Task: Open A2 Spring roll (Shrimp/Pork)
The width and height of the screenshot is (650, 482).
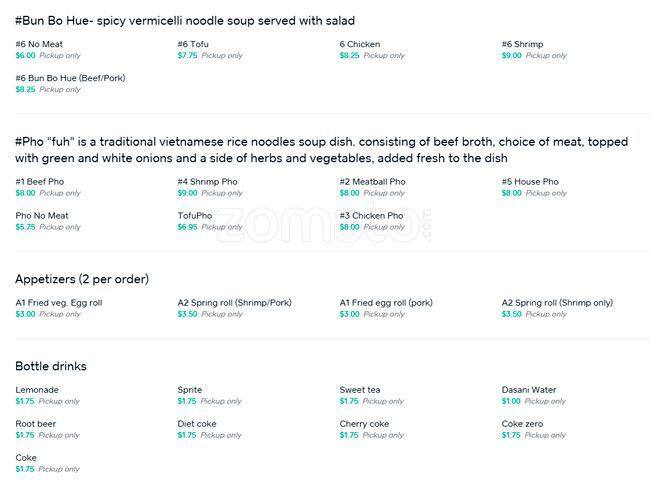Action: tap(234, 303)
